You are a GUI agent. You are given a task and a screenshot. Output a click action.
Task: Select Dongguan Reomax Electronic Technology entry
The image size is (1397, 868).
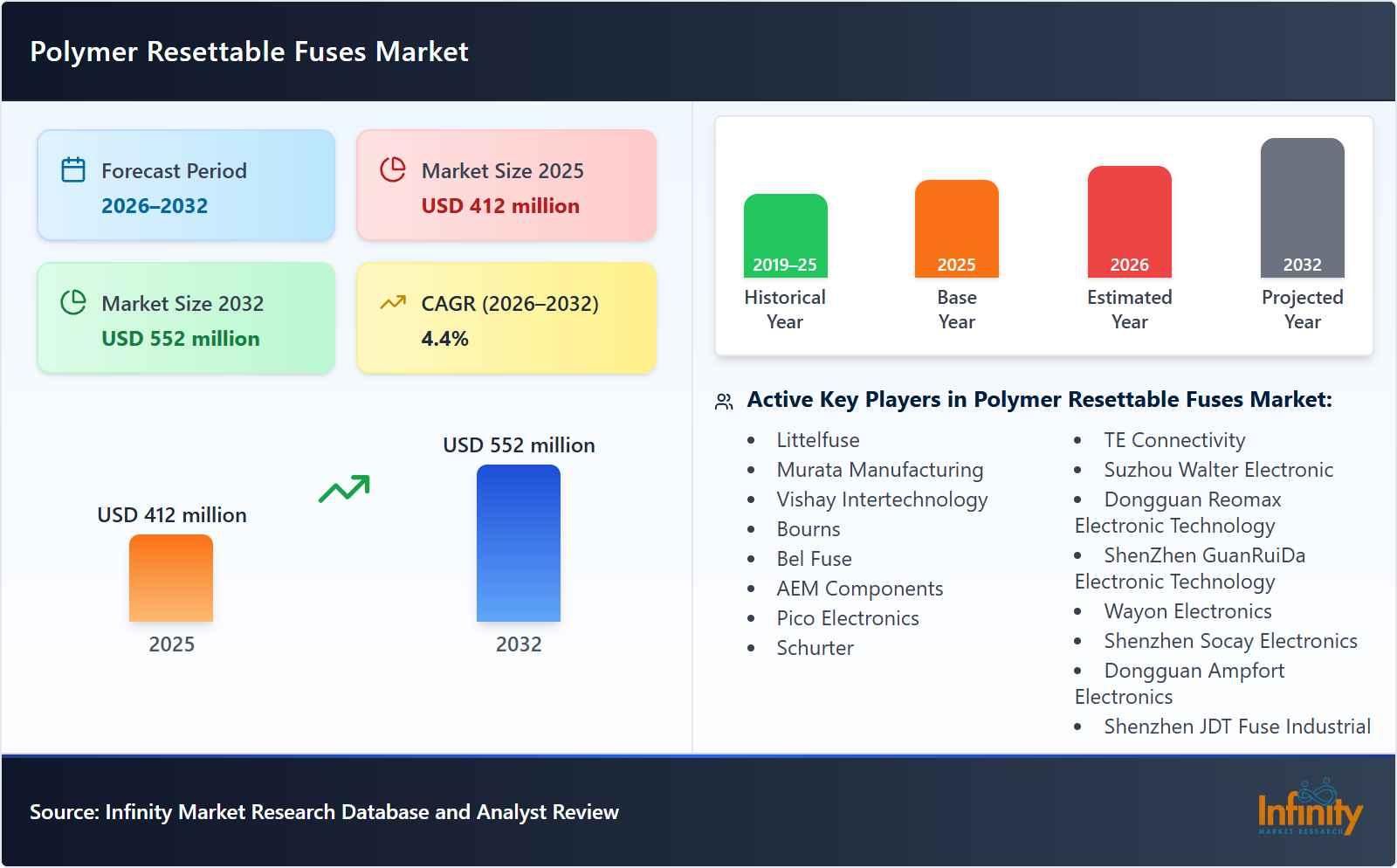[x=1178, y=513]
